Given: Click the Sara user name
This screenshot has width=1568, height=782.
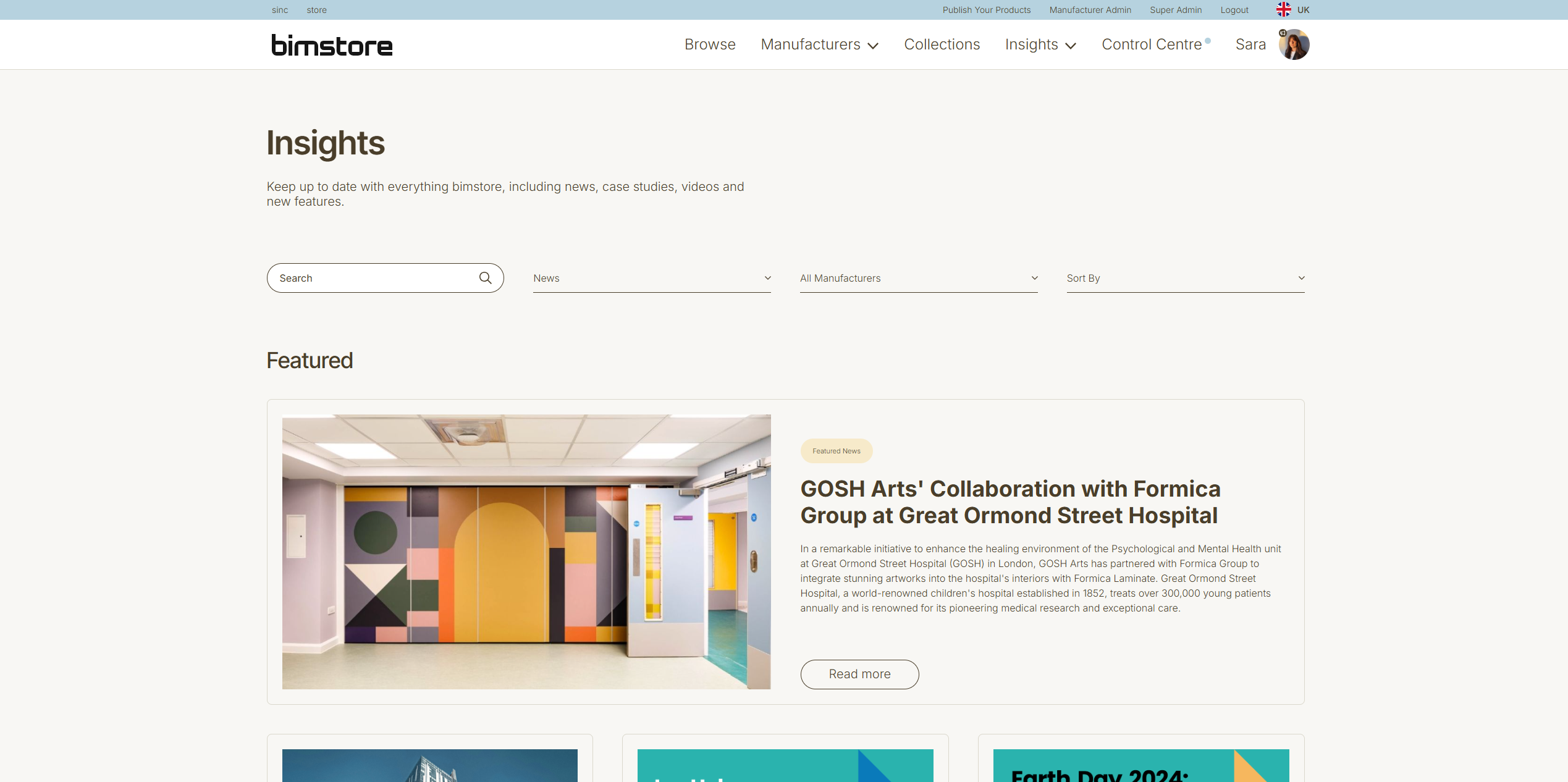Looking at the screenshot, I should pos(1250,44).
